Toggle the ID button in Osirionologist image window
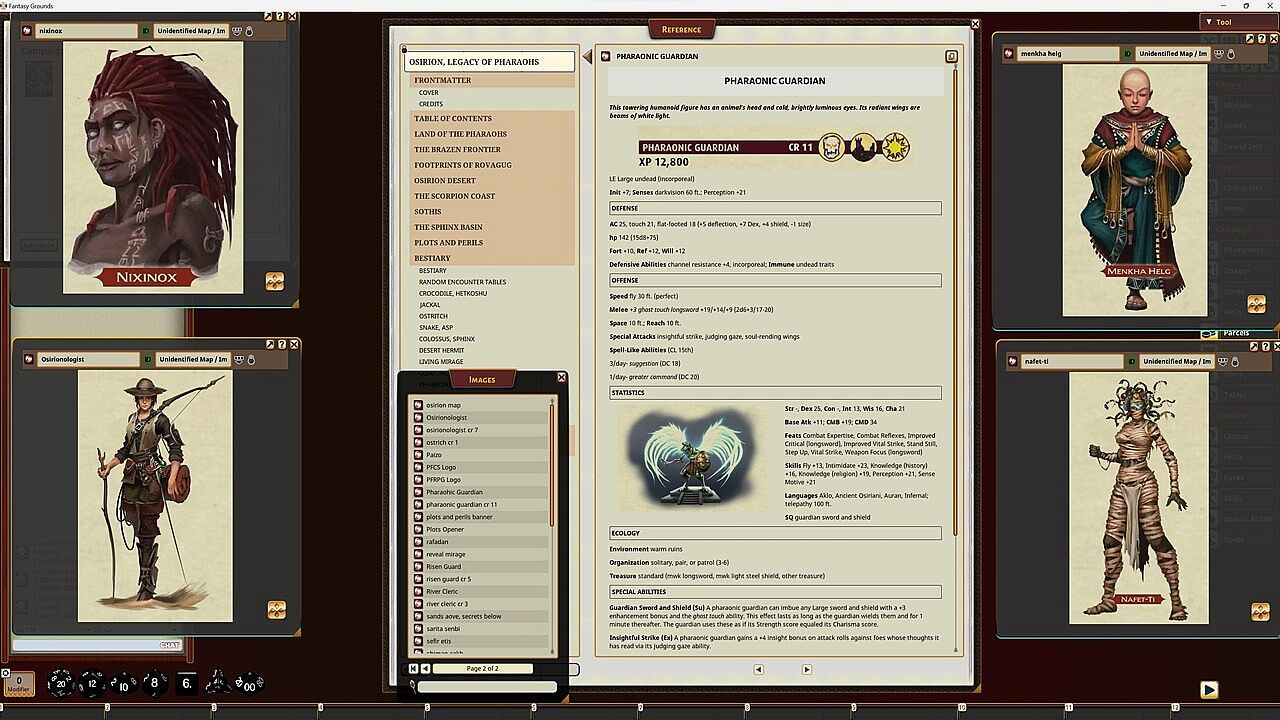This screenshot has width=1280, height=720. tap(148, 359)
